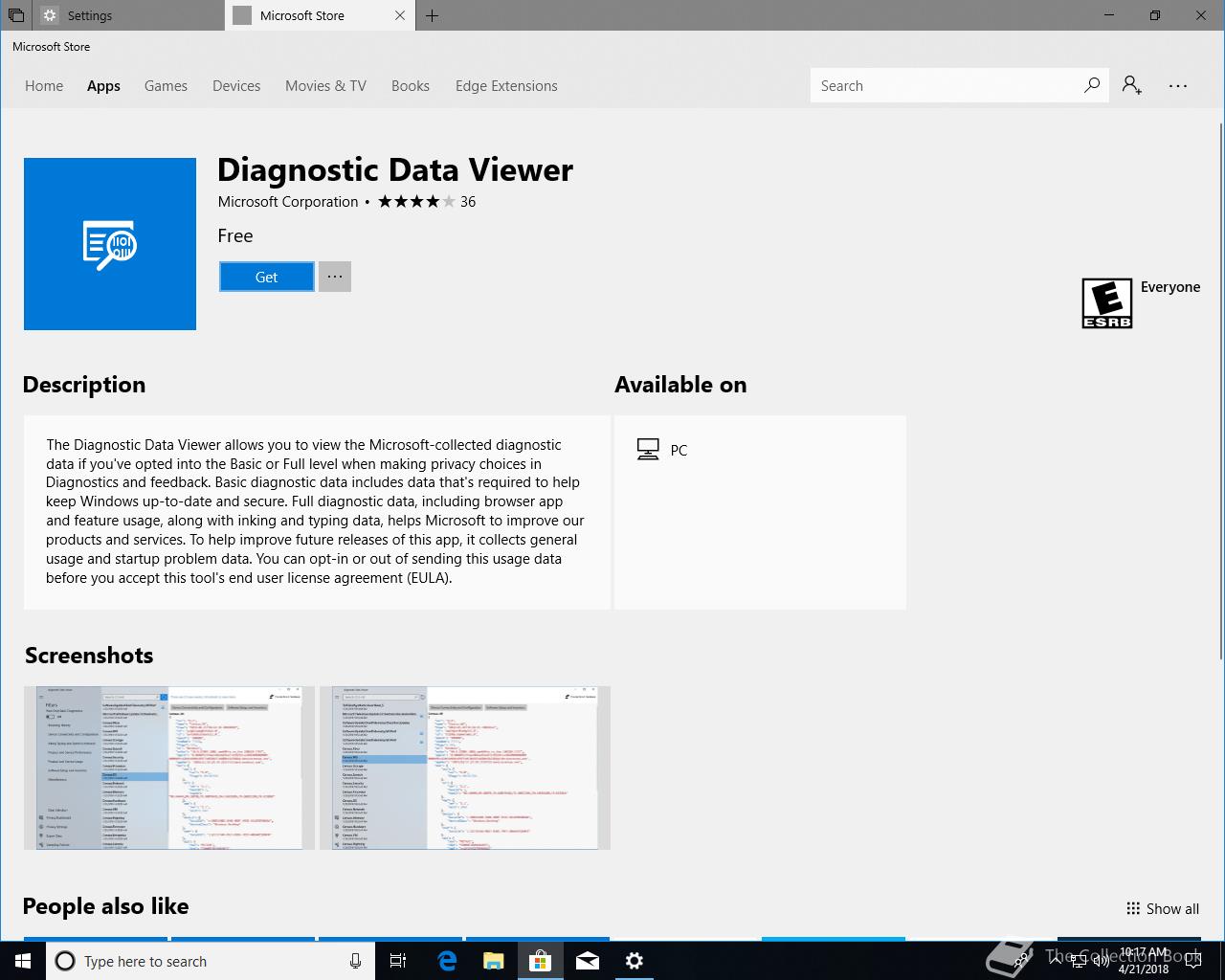The width and height of the screenshot is (1225, 980).
Task: Open the Windows Start menu
Action: point(23,961)
